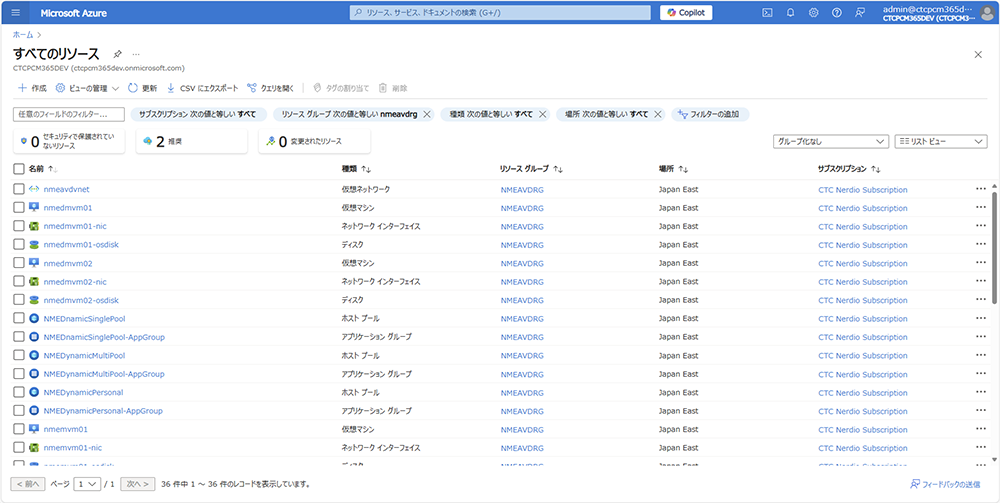Open the nmedmvm02 virtual machine link

click(x=68, y=263)
